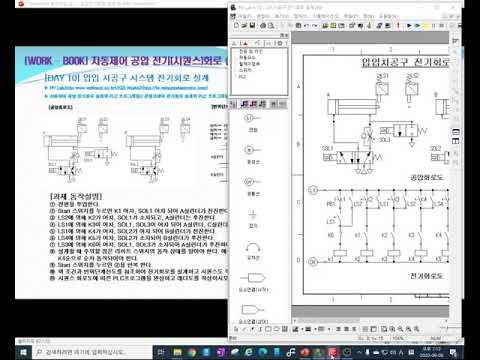Image resolution: width=480 pixels, height=360 pixels.
Task: Select the N terminal line symbol in library
Action: click(x=252, y=150)
